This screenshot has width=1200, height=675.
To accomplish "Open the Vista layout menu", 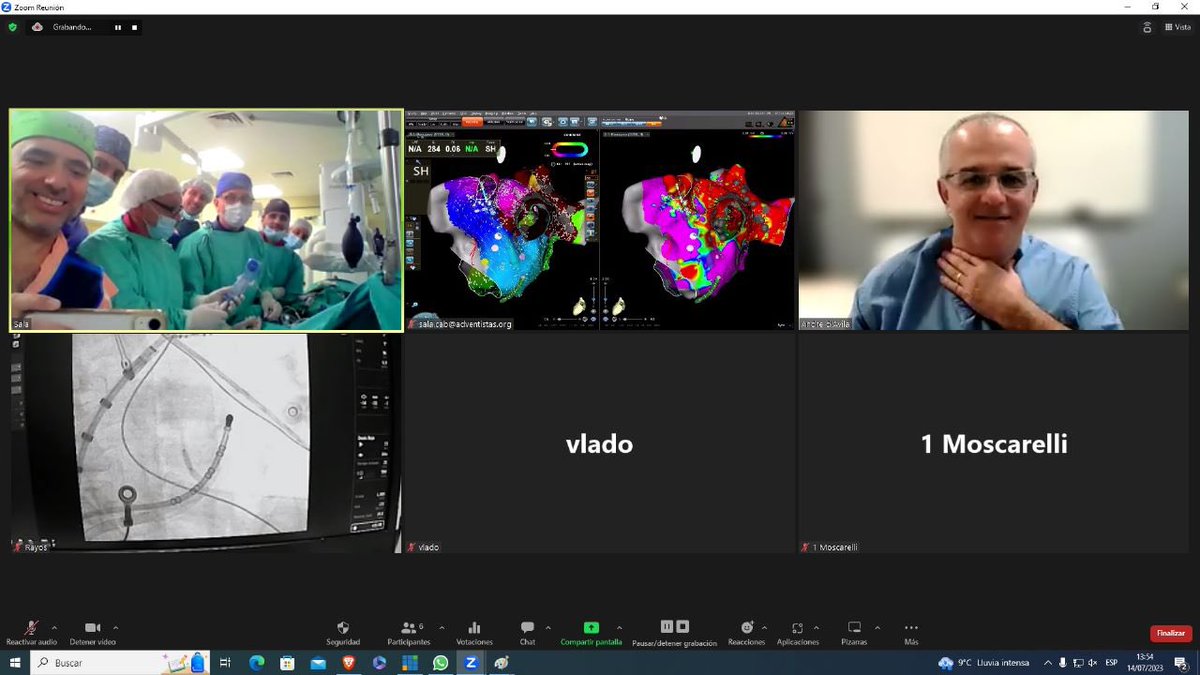I will click(1176, 28).
